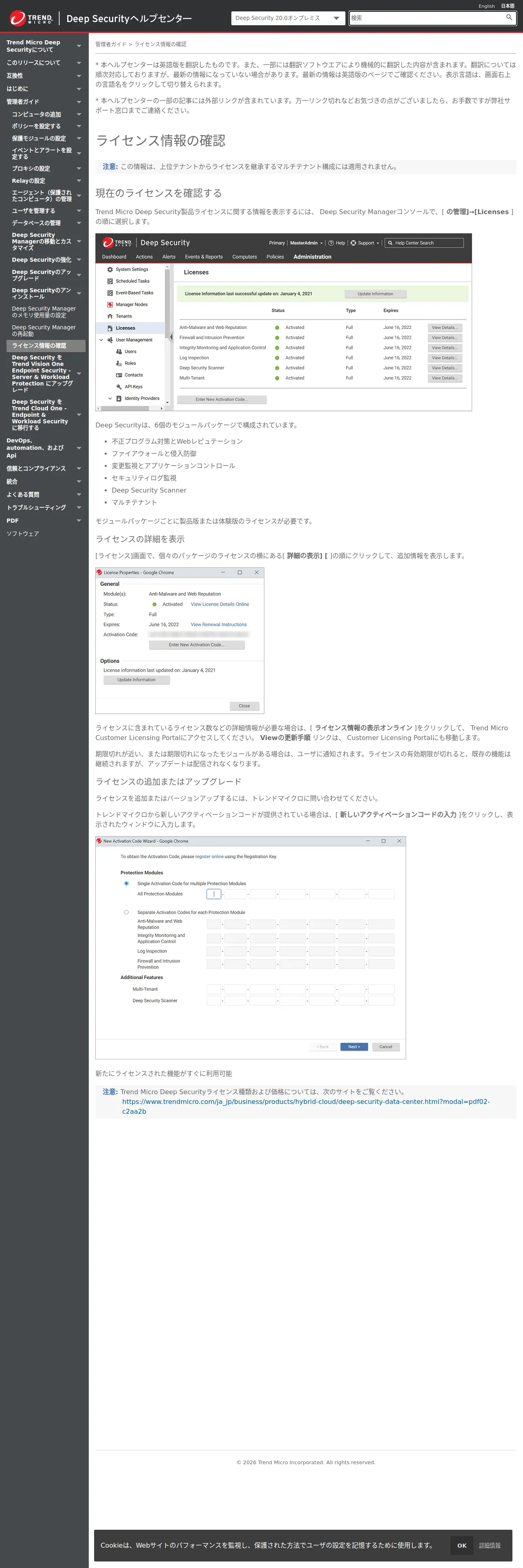Open Deep Securityのアップグレード sidebar item

[42, 275]
